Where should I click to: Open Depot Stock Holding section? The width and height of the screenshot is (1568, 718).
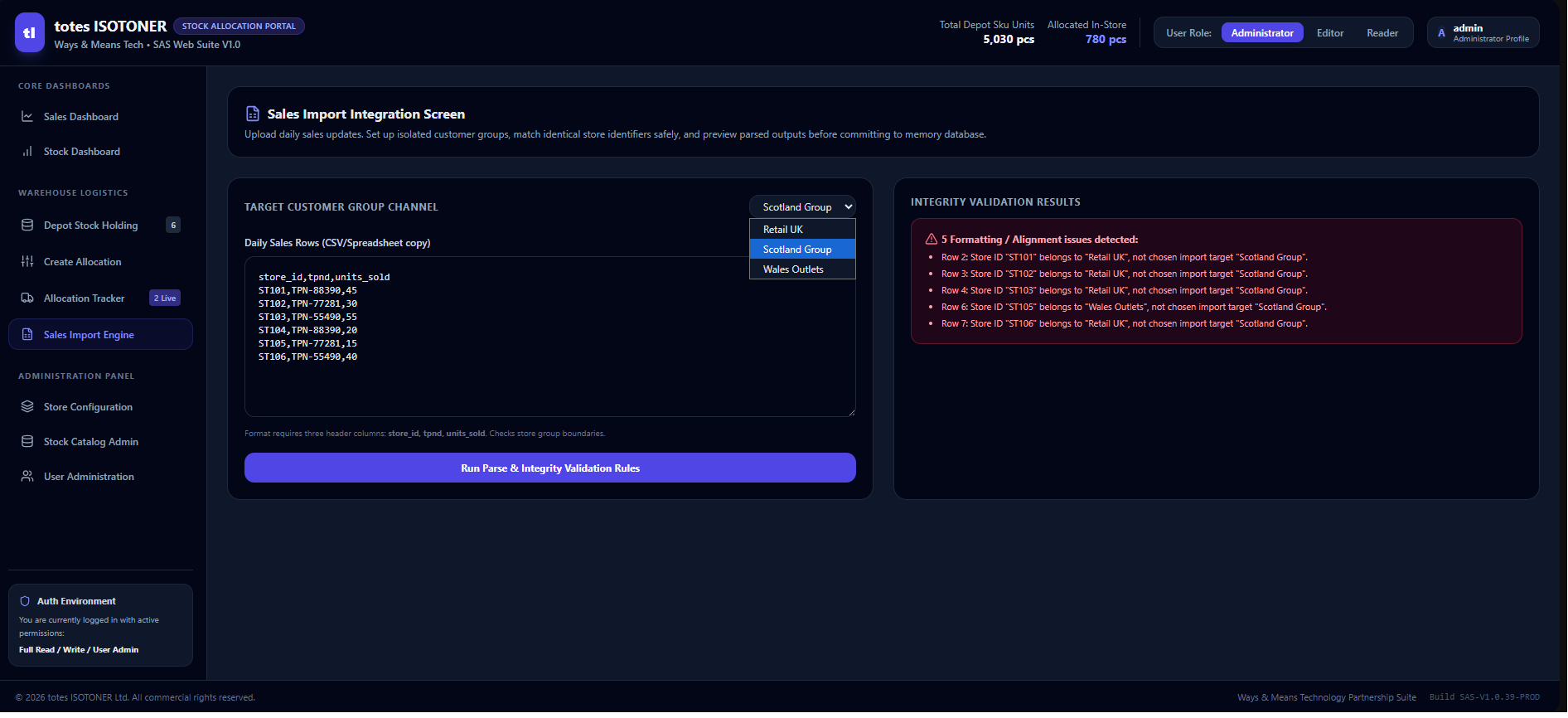click(100, 226)
